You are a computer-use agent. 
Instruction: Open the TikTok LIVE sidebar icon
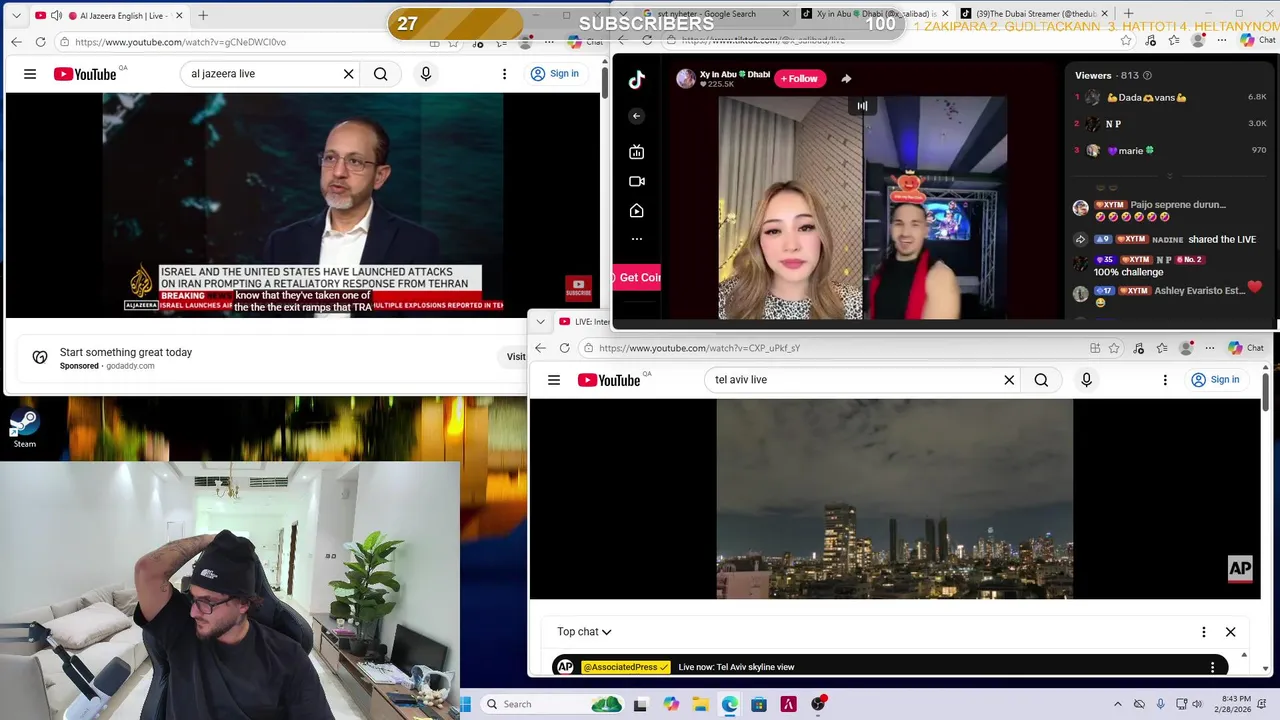(637, 152)
